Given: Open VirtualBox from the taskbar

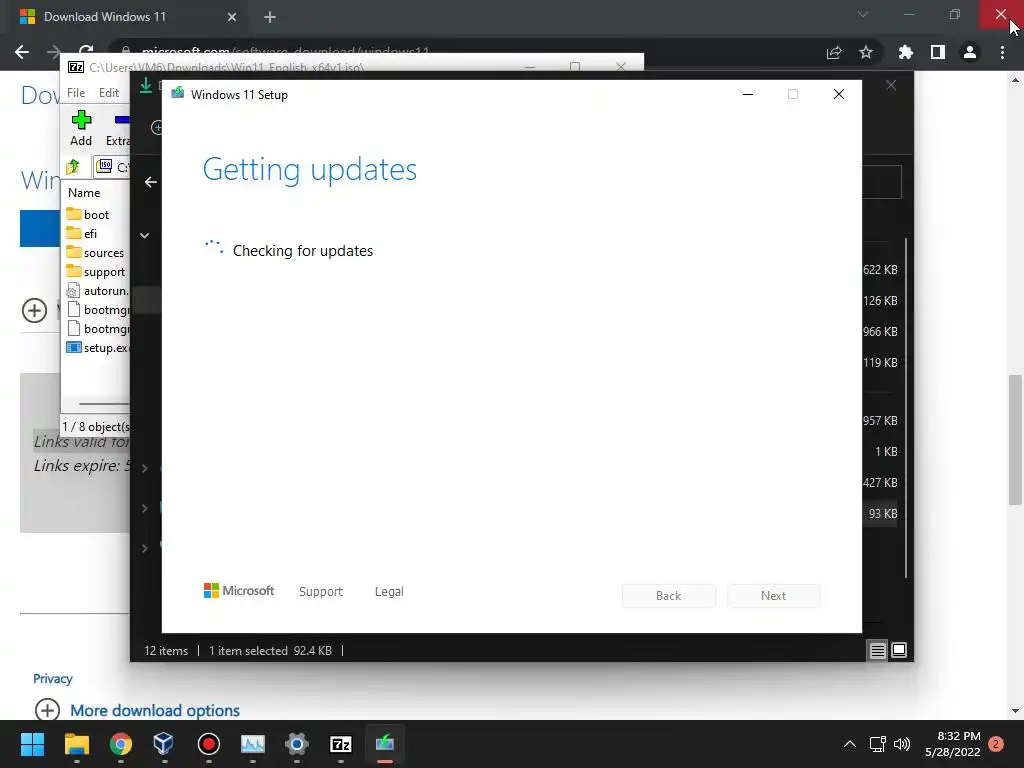Looking at the screenshot, I should 164,744.
